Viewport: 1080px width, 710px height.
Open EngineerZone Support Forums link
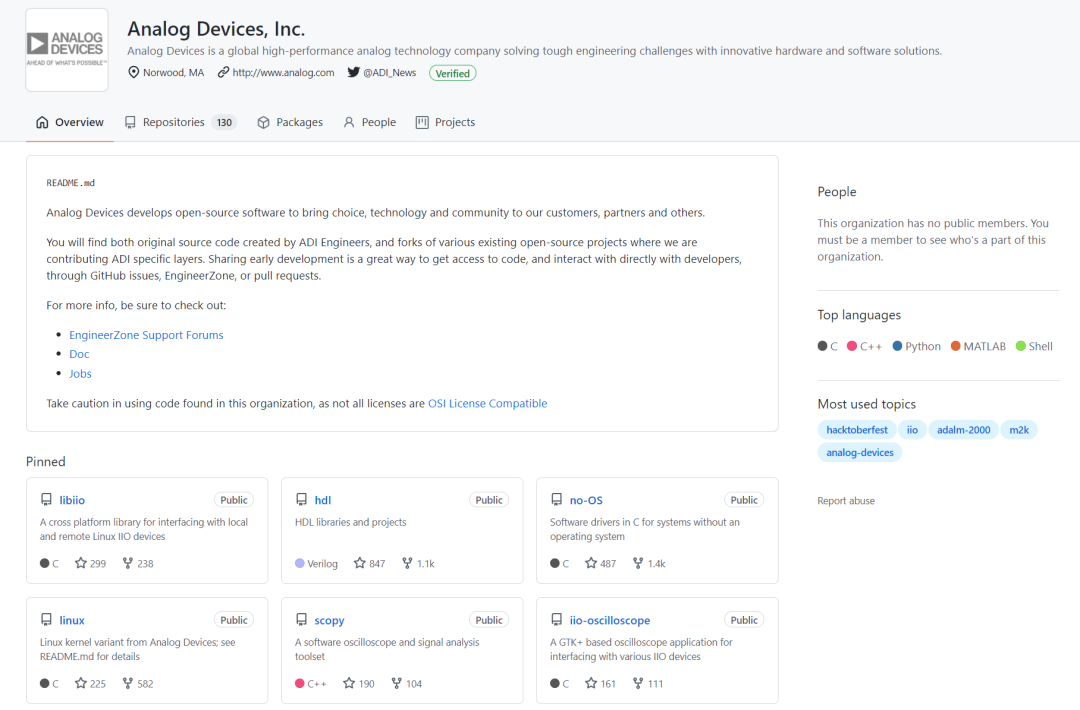click(146, 335)
